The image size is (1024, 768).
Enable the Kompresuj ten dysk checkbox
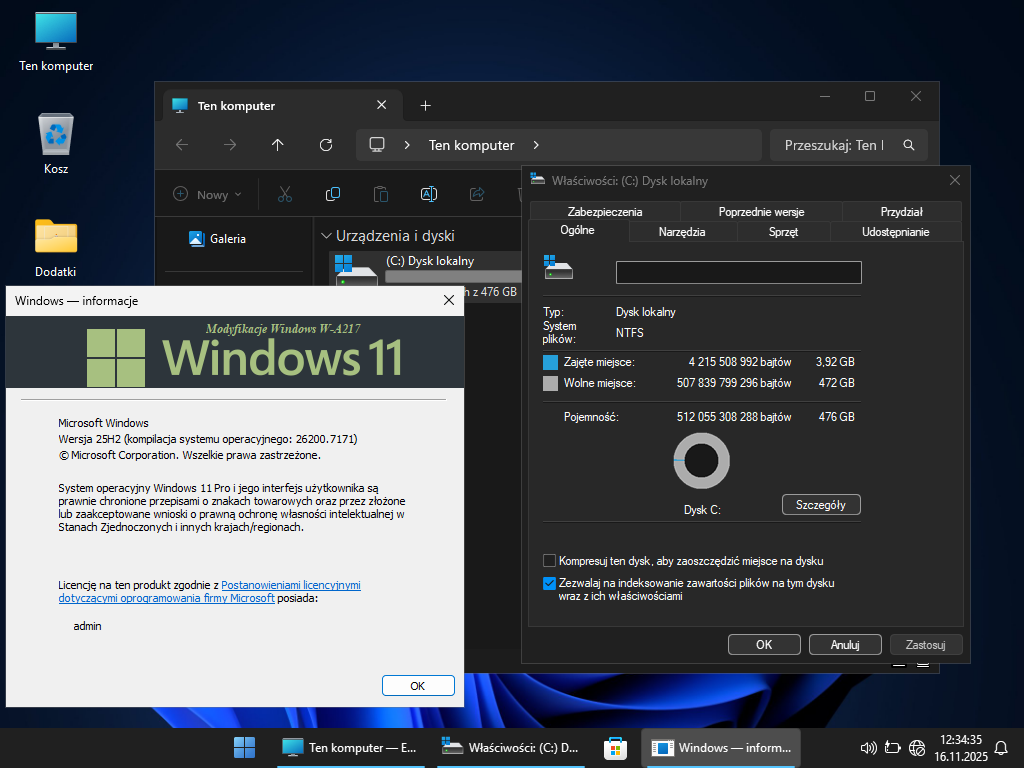coord(549,561)
